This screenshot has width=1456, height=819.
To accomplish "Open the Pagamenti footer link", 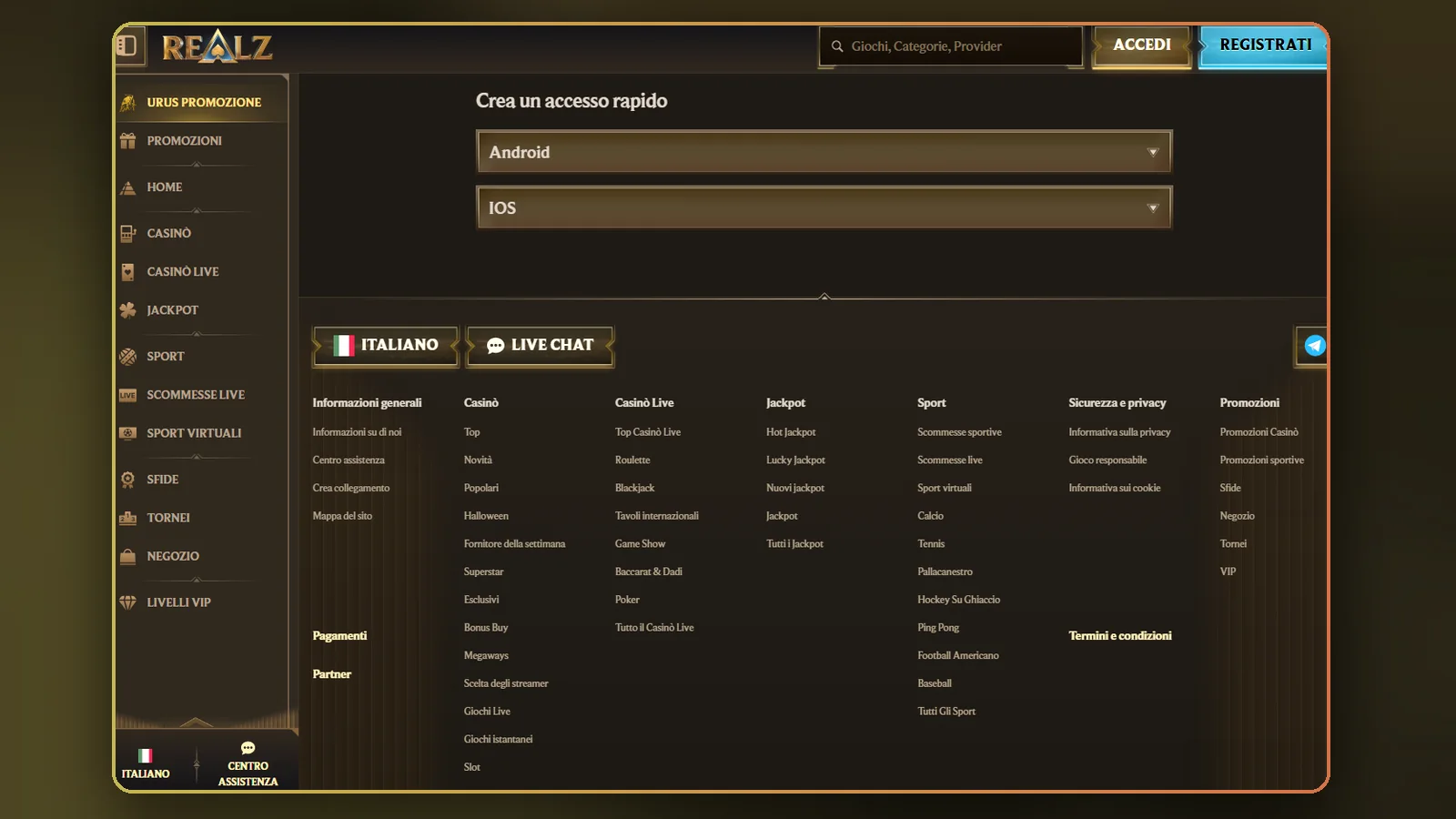I will pyautogui.click(x=339, y=636).
